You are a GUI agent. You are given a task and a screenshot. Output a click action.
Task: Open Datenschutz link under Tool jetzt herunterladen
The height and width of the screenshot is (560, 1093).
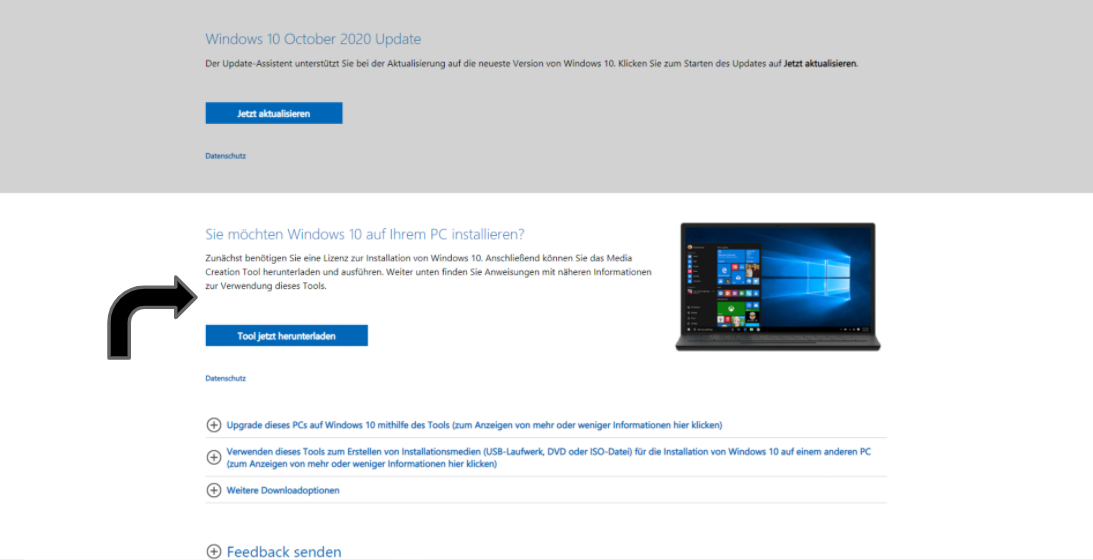pyautogui.click(x=226, y=378)
